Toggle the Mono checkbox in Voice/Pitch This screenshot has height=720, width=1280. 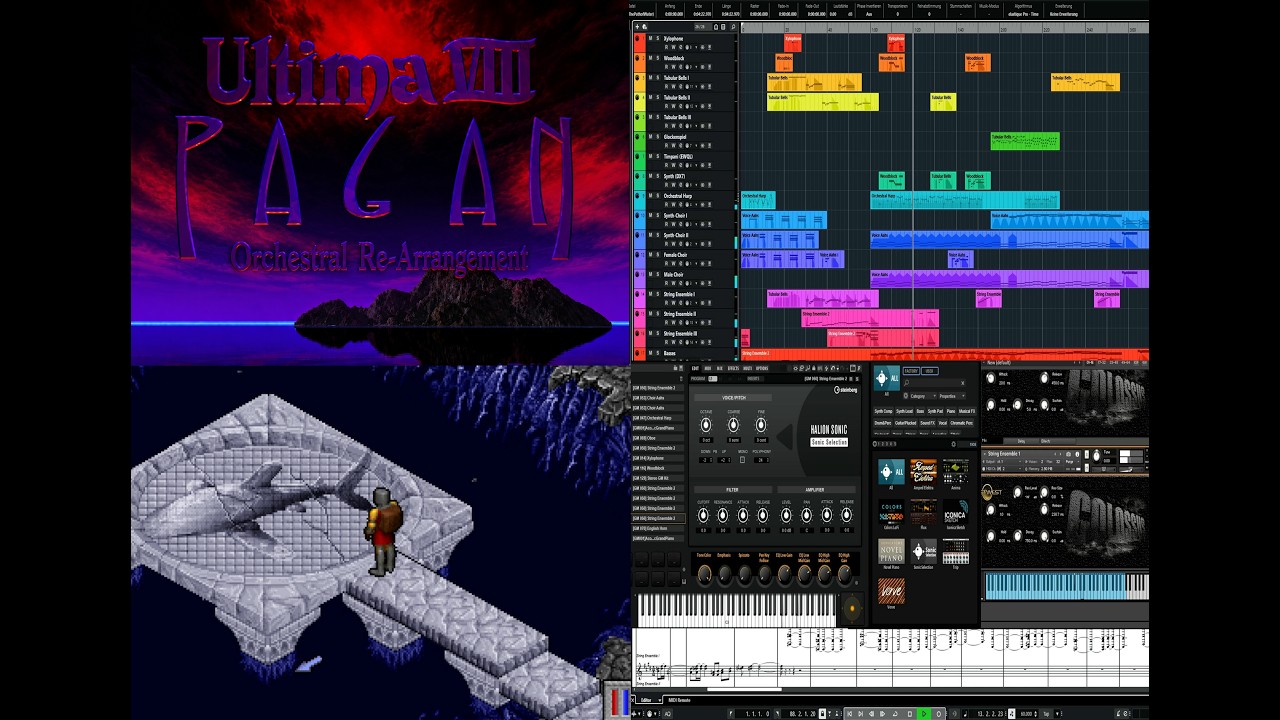pos(743,459)
